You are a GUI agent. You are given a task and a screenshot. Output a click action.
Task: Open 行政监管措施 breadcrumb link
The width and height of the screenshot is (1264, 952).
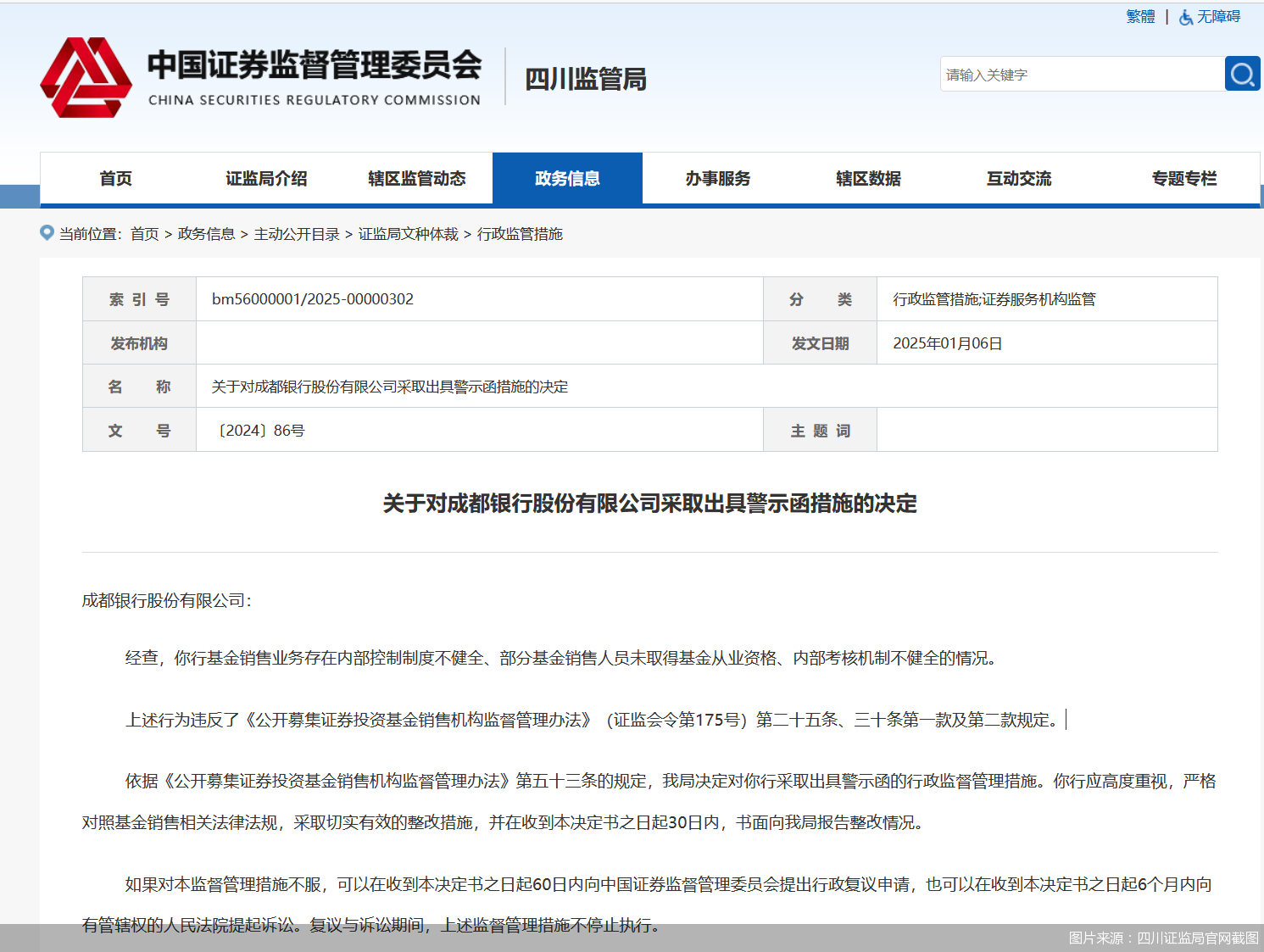coord(520,234)
